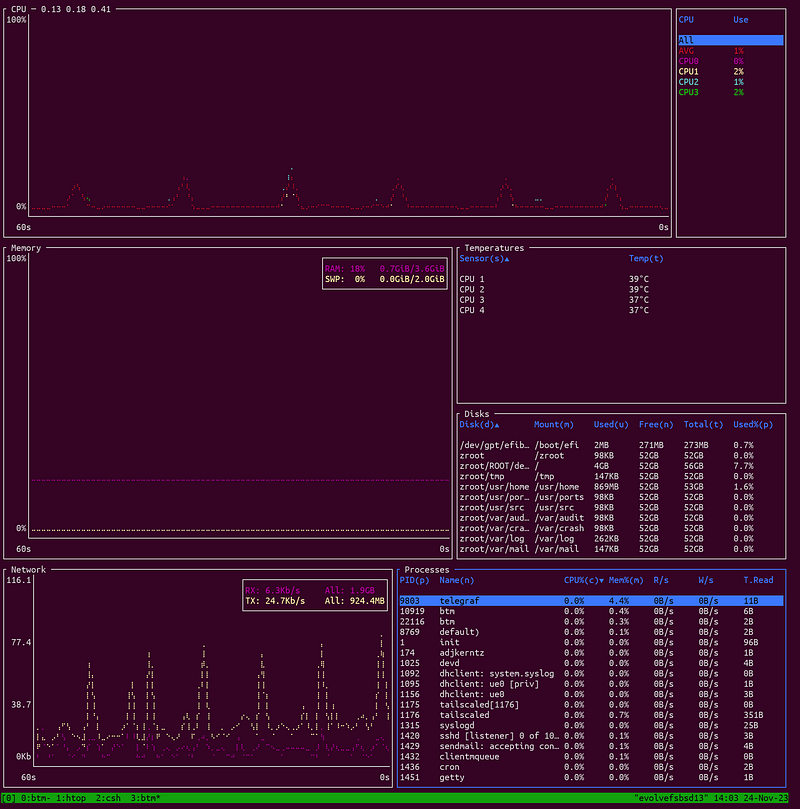
Task: Select the getty process row
Action: point(591,778)
